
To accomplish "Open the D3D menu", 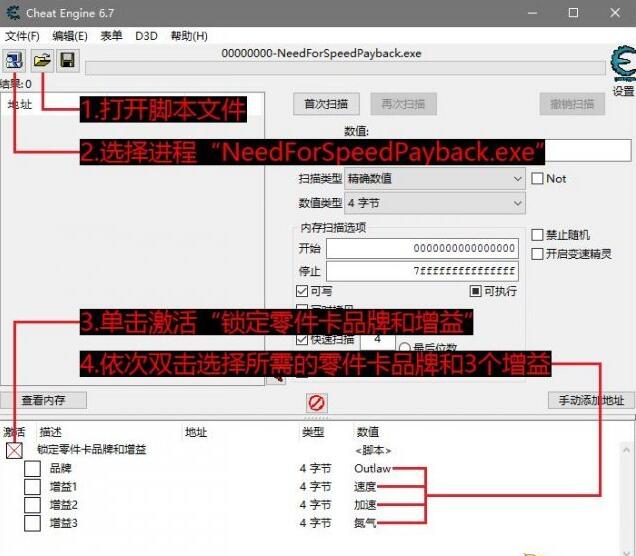I will (x=146, y=36).
